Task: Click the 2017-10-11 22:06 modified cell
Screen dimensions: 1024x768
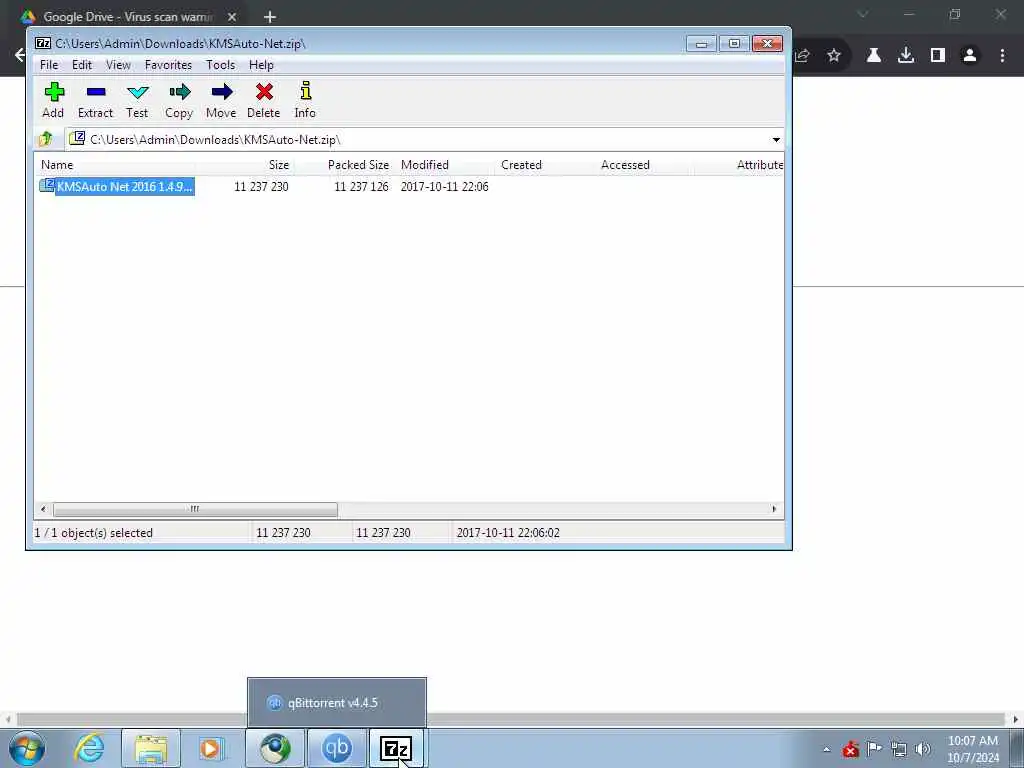Action: click(445, 187)
